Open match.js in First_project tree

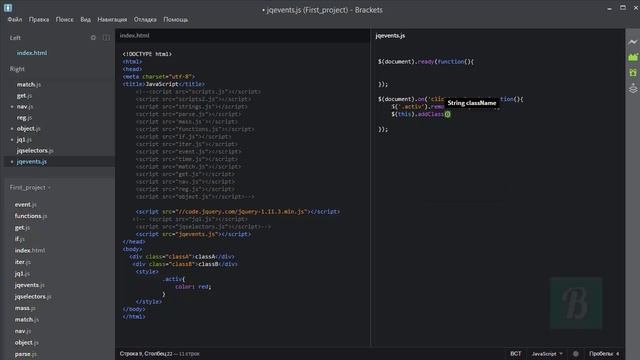pyautogui.click(x=27, y=320)
